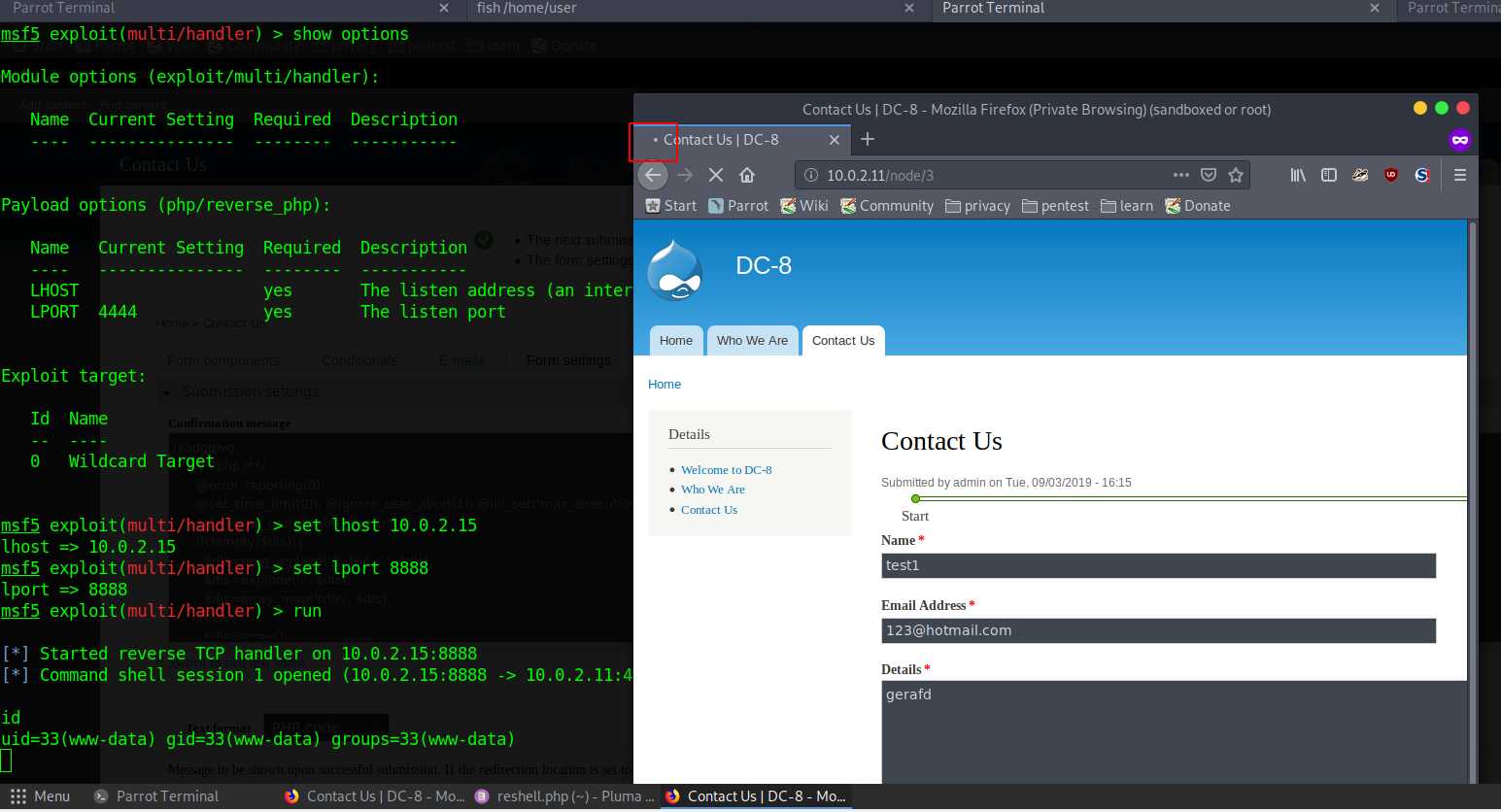Click the Details text area
The image size is (1501, 812).
(1174, 732)
